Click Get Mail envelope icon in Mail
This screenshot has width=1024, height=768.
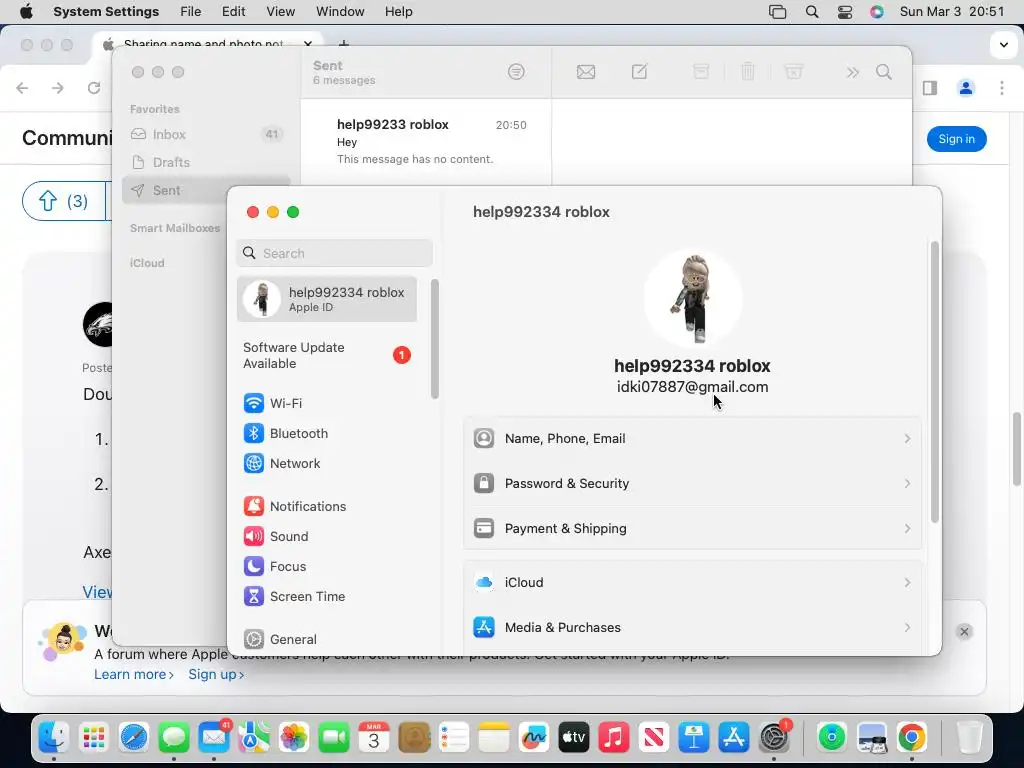point(586,72)
